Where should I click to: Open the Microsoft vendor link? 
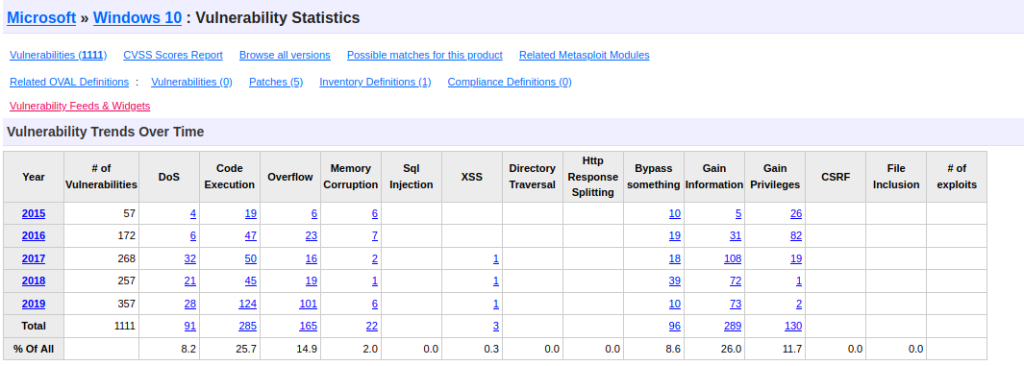tap(41, 18)
